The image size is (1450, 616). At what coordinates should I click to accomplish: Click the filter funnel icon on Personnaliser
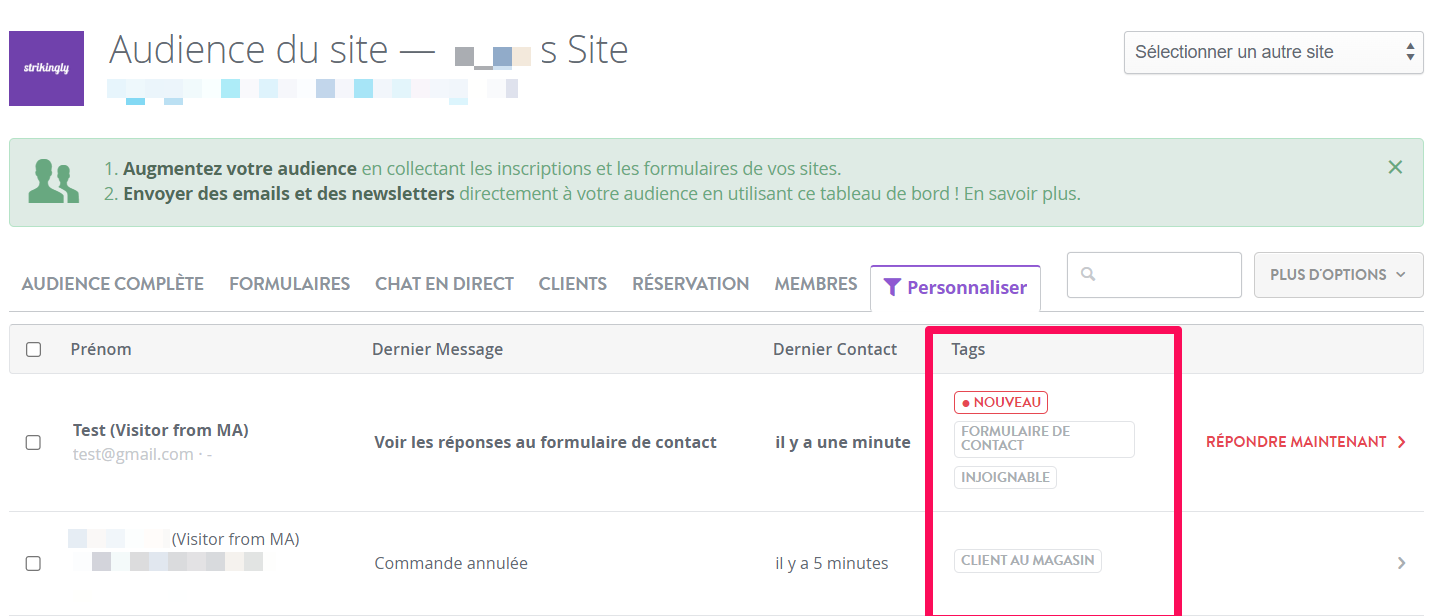click(x=892, y=288)
